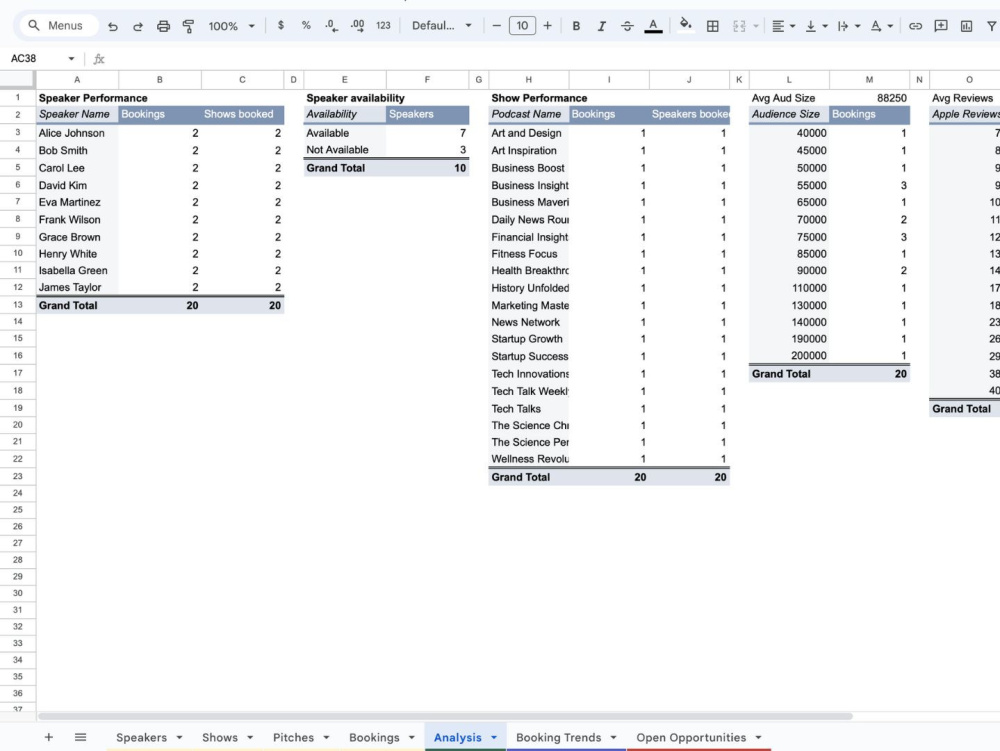The width and height of the screenshot is (1000, 751).
Task: Open the borders tool
Action: [712, 26]
